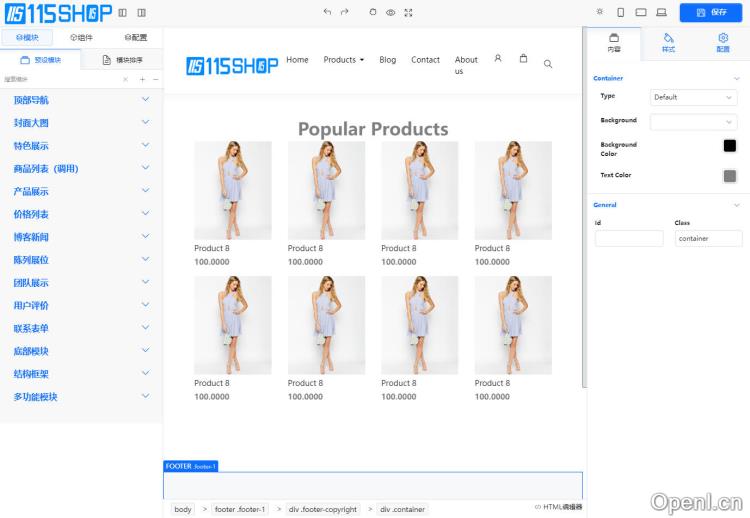
Task: Click the eye preview icon in toolbar
Action: pyautogui.click(x=391, y=12)
